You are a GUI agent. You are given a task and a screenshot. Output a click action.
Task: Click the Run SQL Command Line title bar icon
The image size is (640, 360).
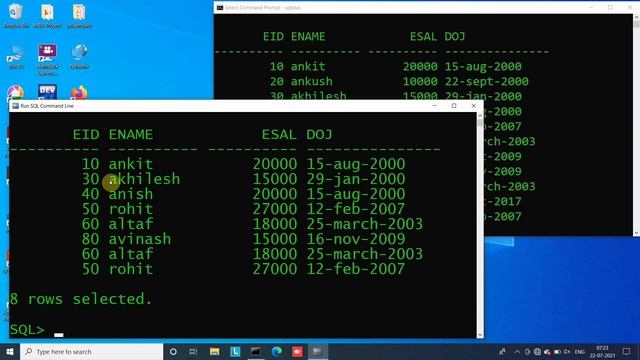click(x=16, y=106)
